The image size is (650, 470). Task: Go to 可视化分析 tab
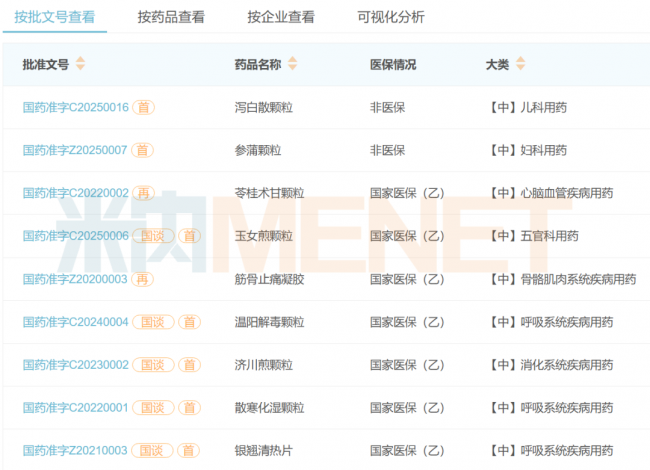391,17
